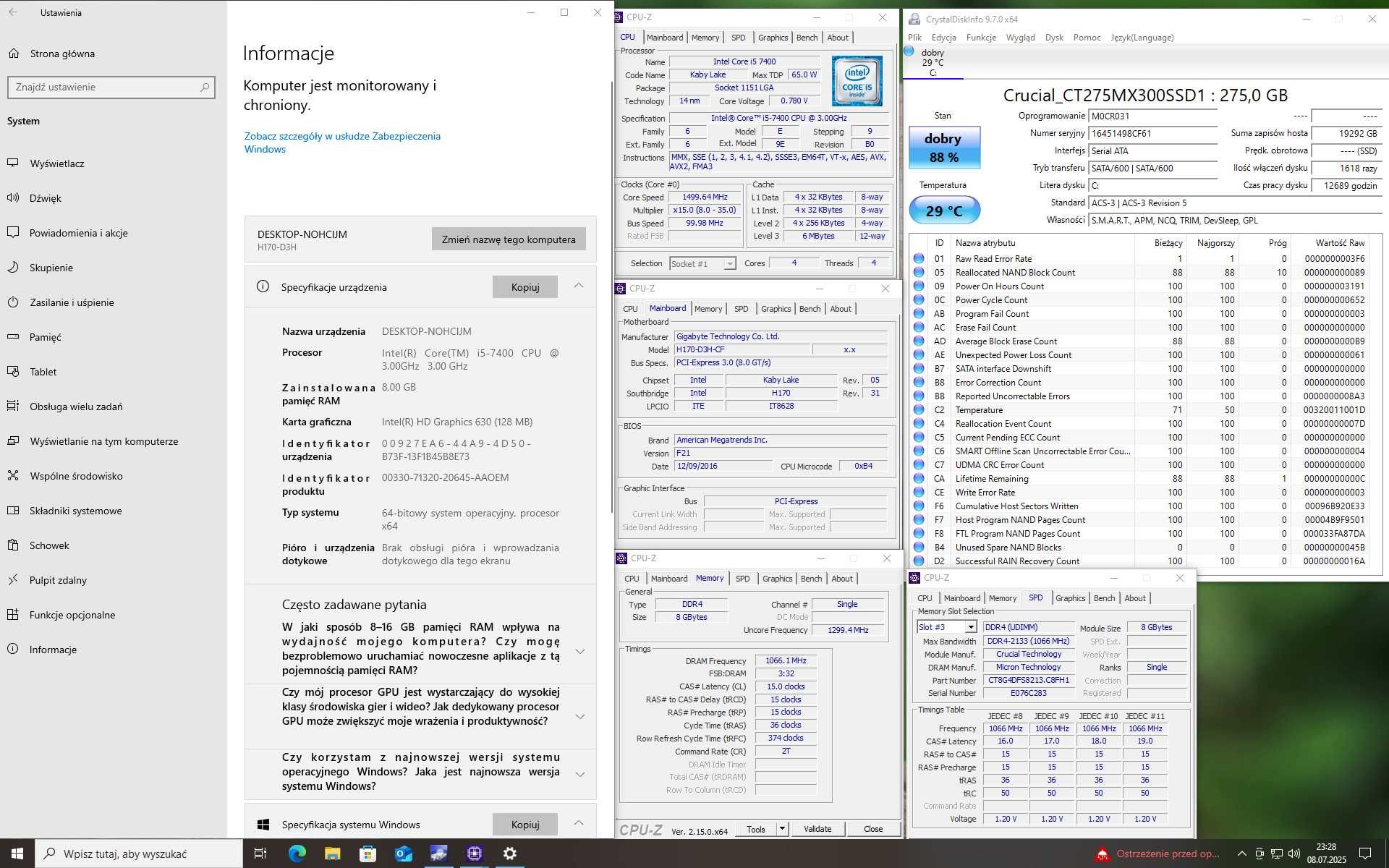Open Tools dropdown arrow in CPU-Z
The height and width of the screenshot is (868, 1389).
[782, 829]
